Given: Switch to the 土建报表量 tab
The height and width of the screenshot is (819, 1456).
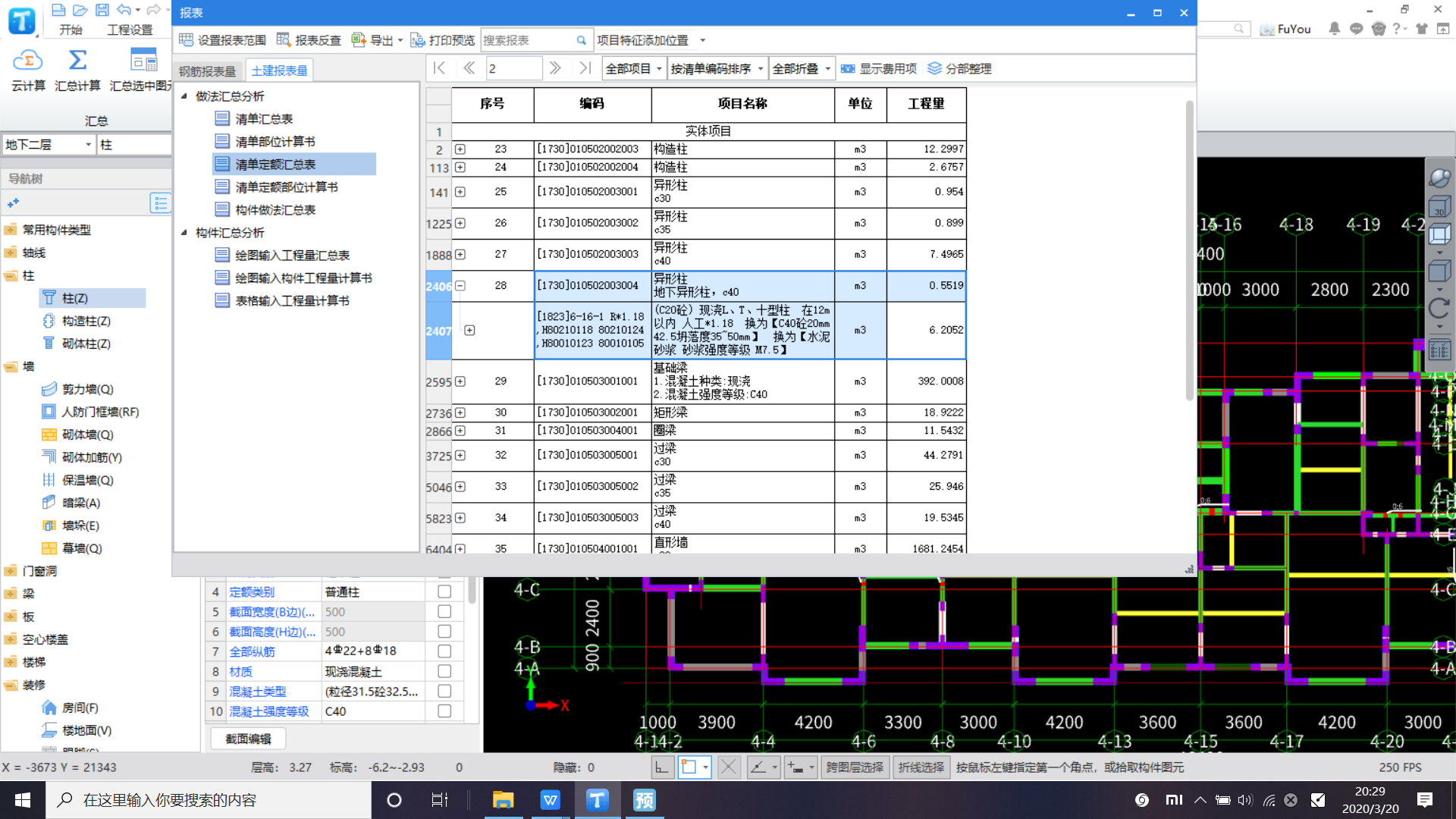Looking at the screenshot, I should 279,71.
